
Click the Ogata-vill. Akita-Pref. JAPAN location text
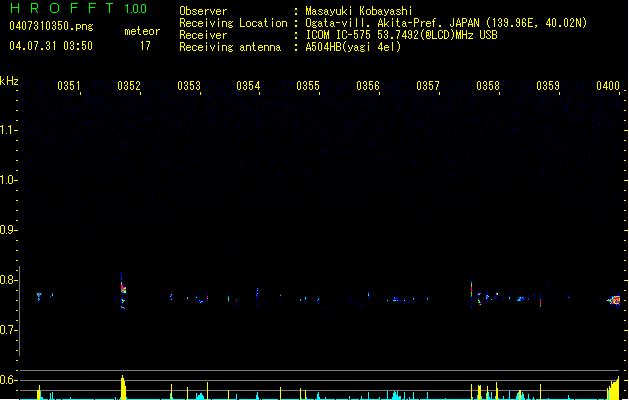pyautogui.click(x=446, y=23)
